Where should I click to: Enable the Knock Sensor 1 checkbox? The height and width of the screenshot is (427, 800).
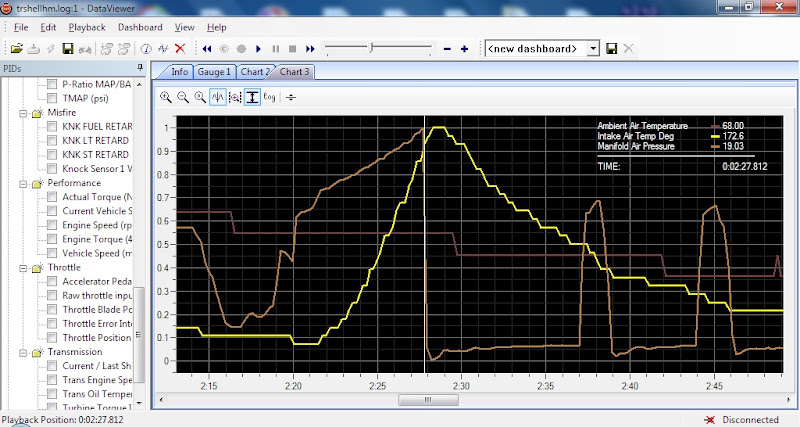[x=53, y=169]
